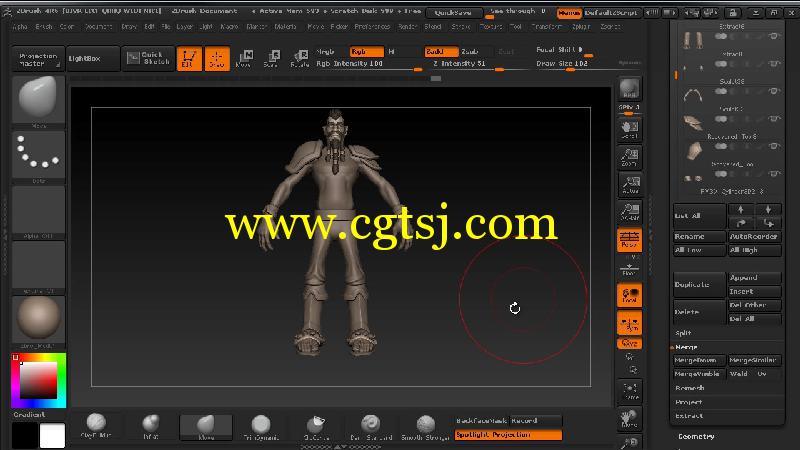Screen dimensions: 800x450
Task: Click the MergeDown button
Action: (x=699, y=360)
